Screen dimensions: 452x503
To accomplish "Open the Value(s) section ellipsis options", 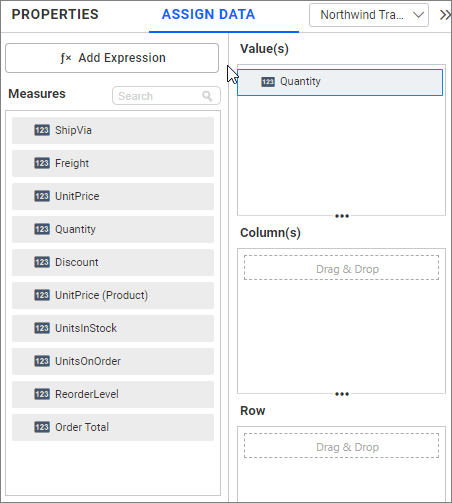I will 342,216.
